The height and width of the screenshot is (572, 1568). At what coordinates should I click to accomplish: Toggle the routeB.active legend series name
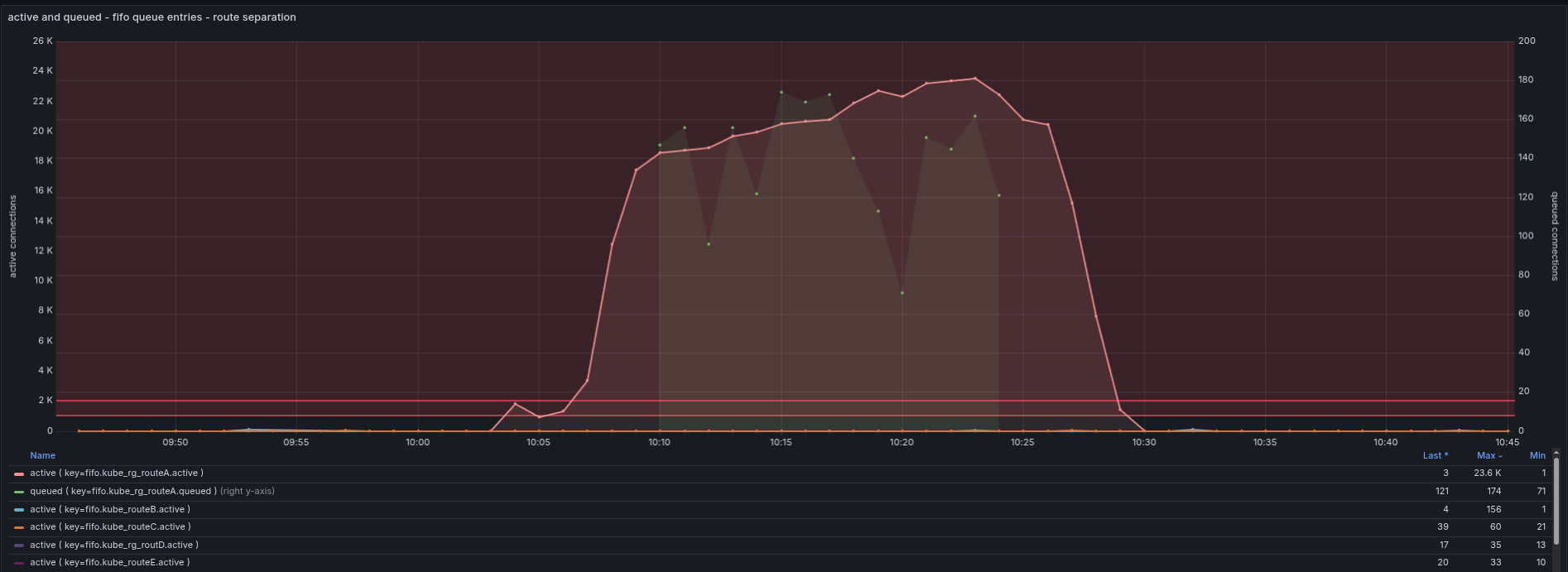click(109, 510)
